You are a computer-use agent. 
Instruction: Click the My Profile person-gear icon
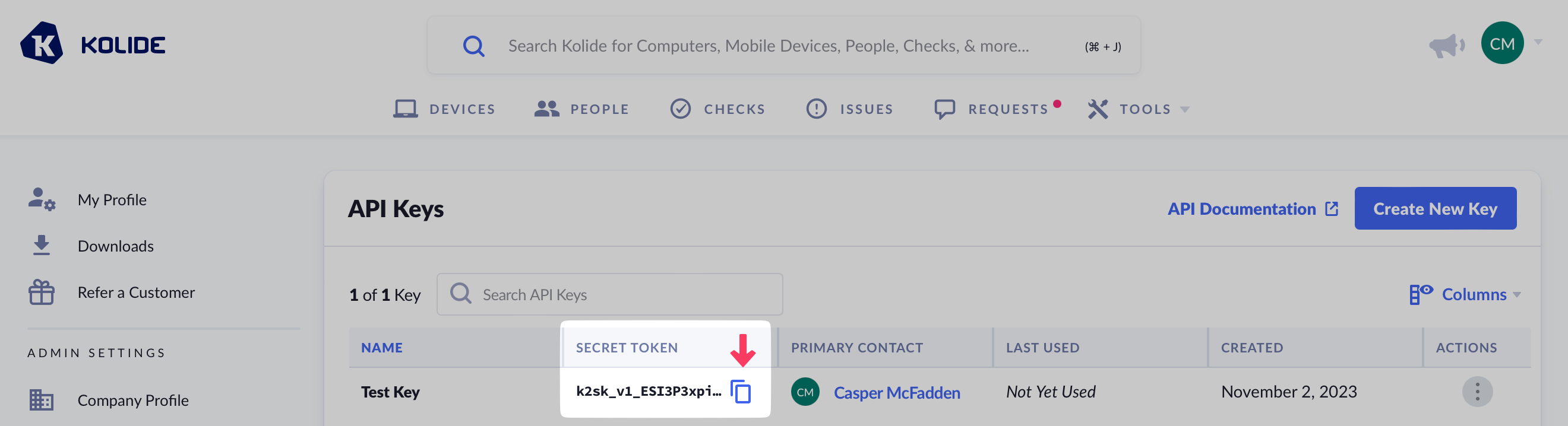(x=42, y=199)
